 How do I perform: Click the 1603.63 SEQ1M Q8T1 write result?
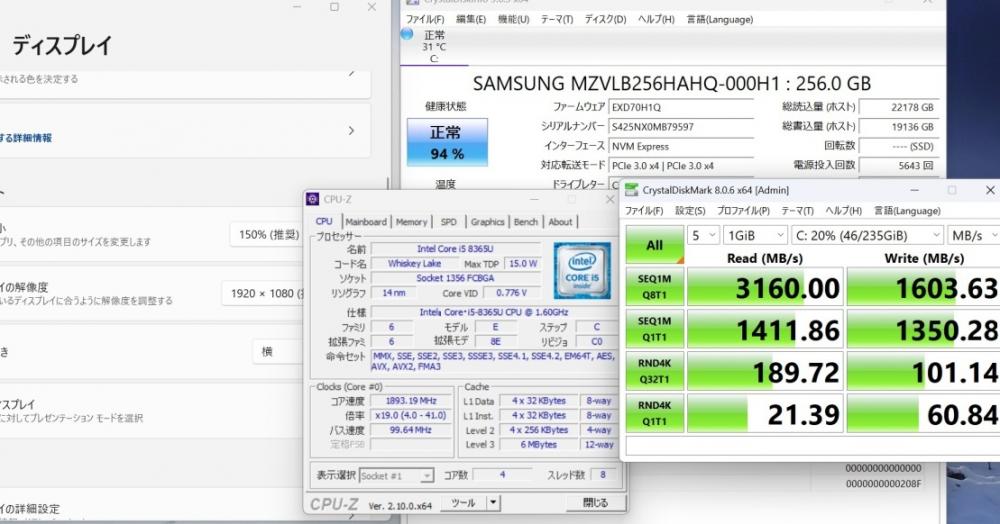(923, 287)
